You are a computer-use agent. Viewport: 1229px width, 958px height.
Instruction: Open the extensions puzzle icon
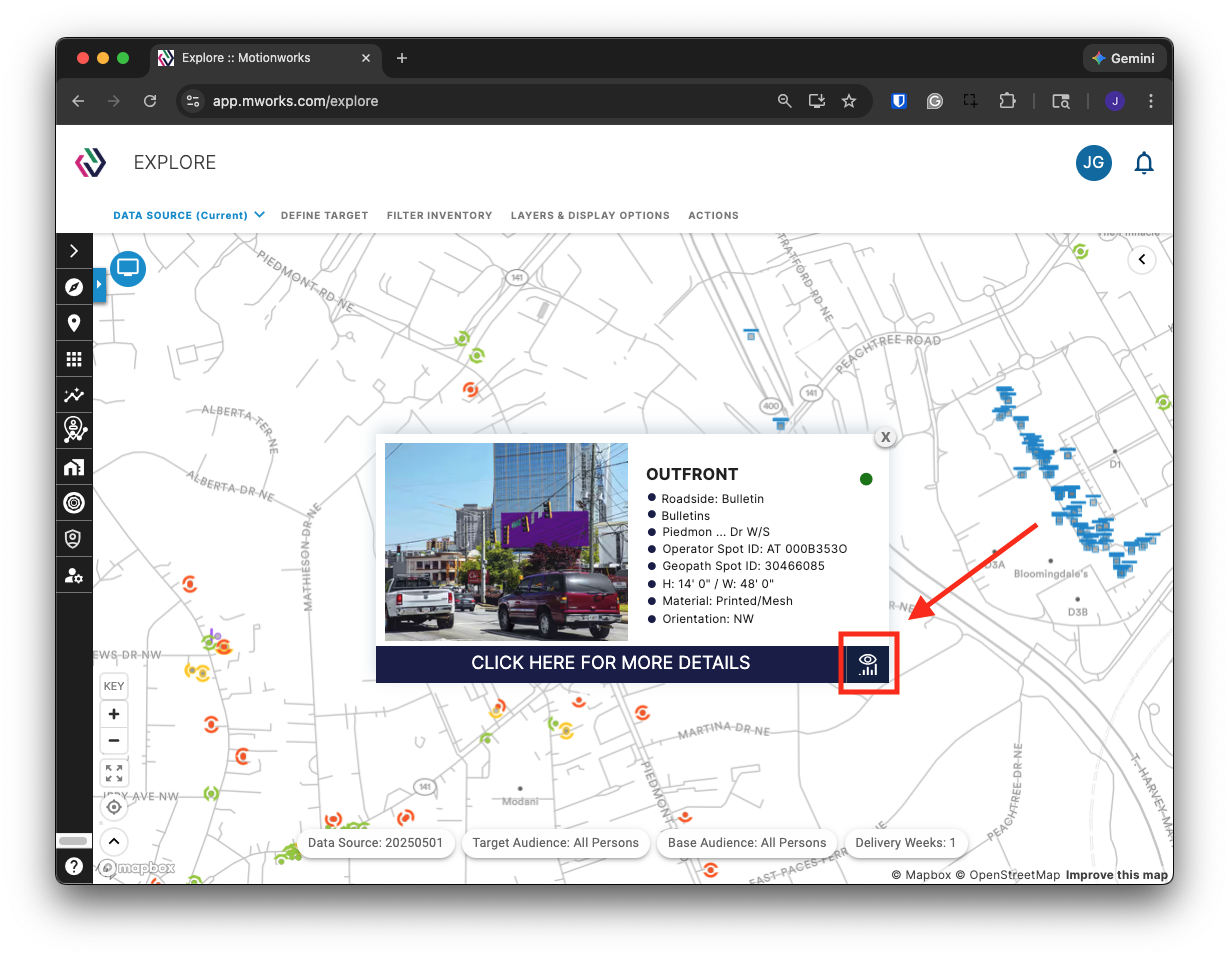tap(1007, 101)
